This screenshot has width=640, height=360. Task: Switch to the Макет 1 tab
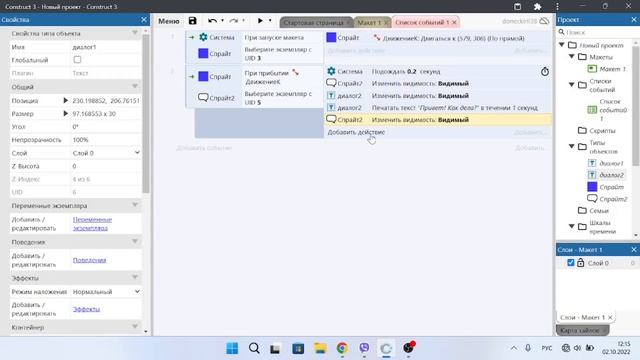point(369,22)
